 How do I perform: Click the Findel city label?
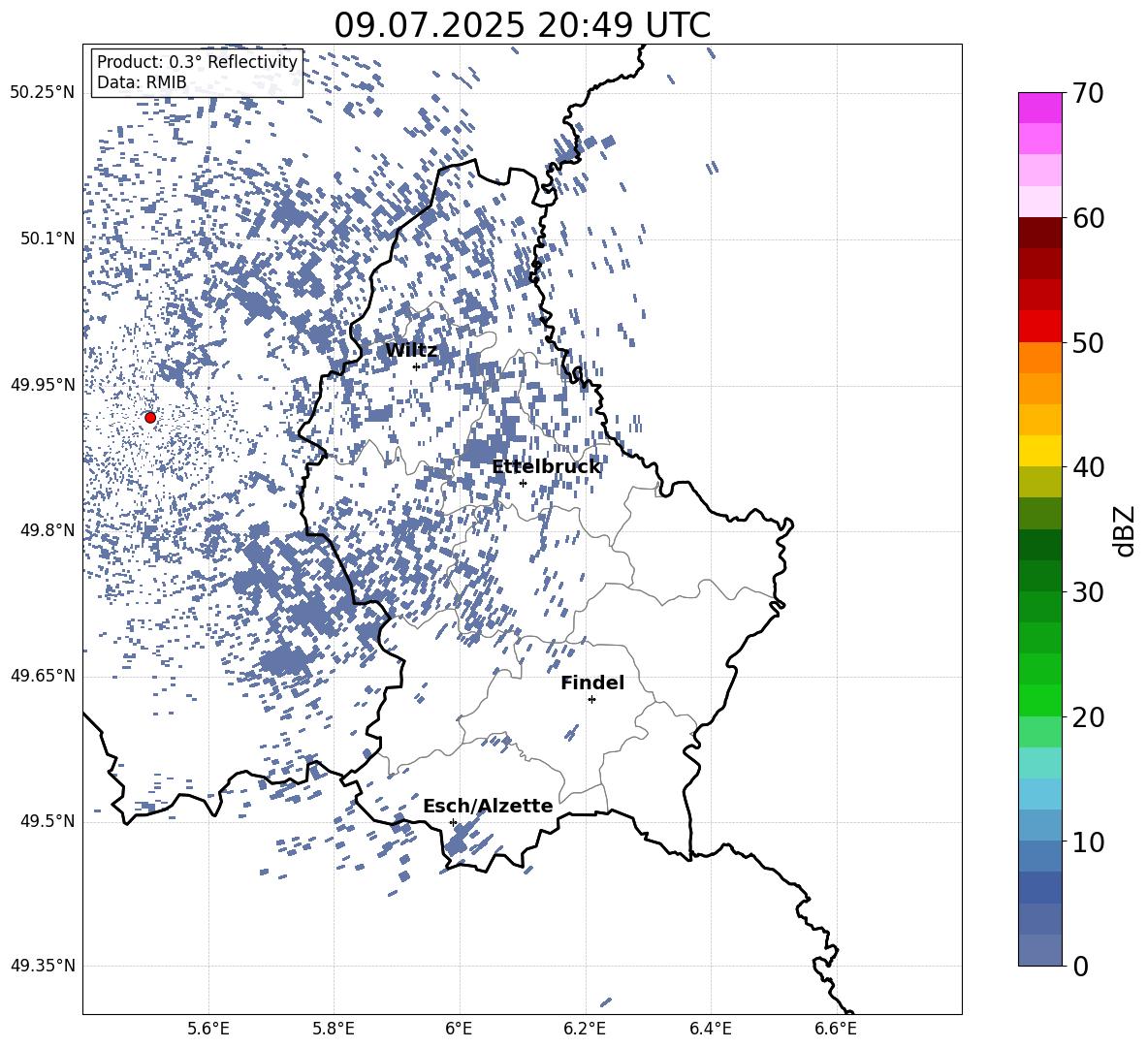tap(592, 683)
